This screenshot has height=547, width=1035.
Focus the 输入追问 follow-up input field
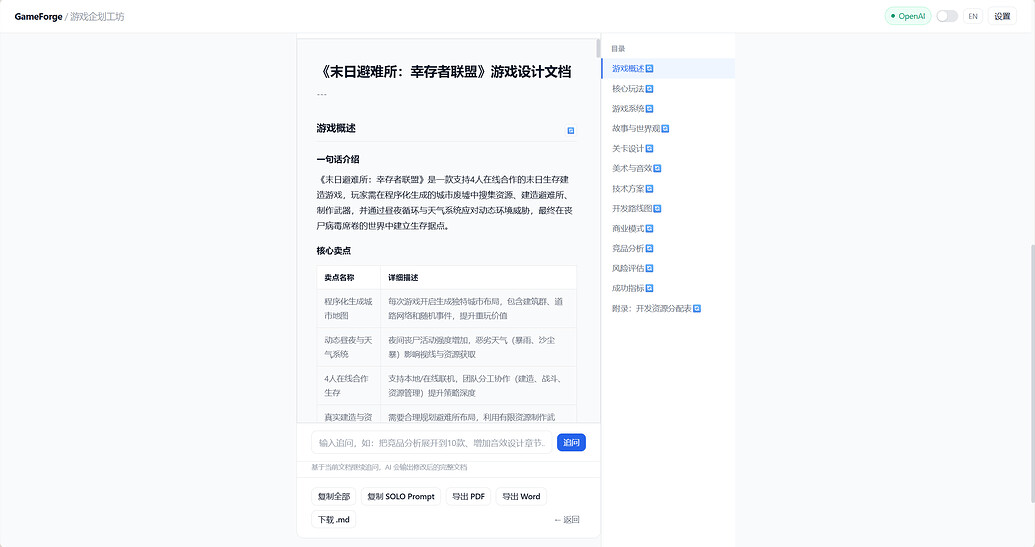430,442
